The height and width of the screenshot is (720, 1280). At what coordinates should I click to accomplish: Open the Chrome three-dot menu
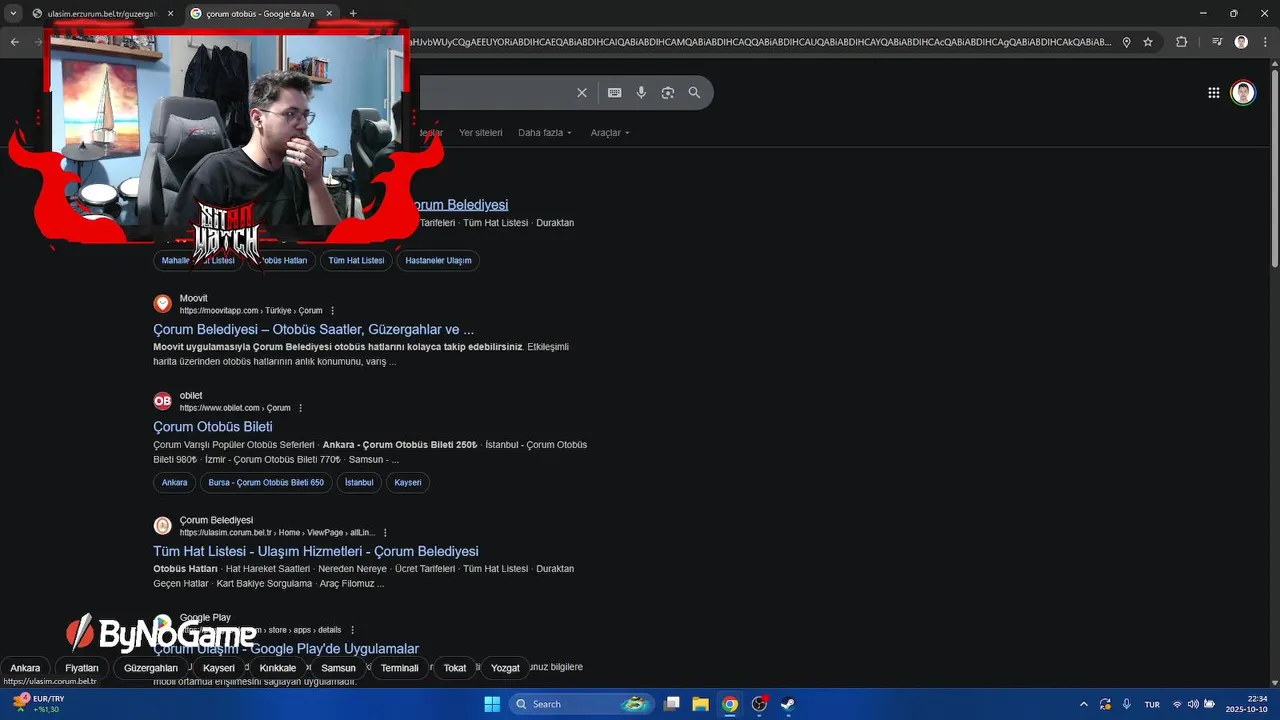(x=1264, y=42)
